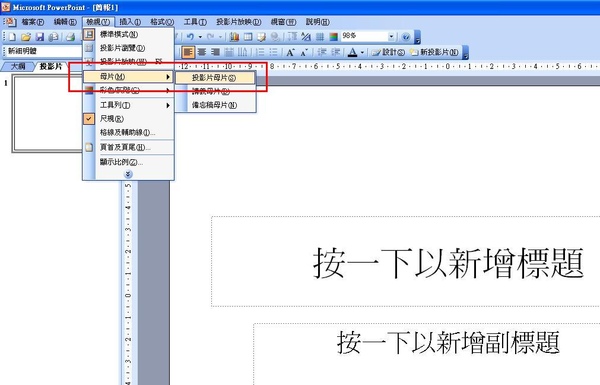The width and height of the screenshot is (600, 385).
Task: Click the 新投影片 button
Action: (x=434, y=52)
